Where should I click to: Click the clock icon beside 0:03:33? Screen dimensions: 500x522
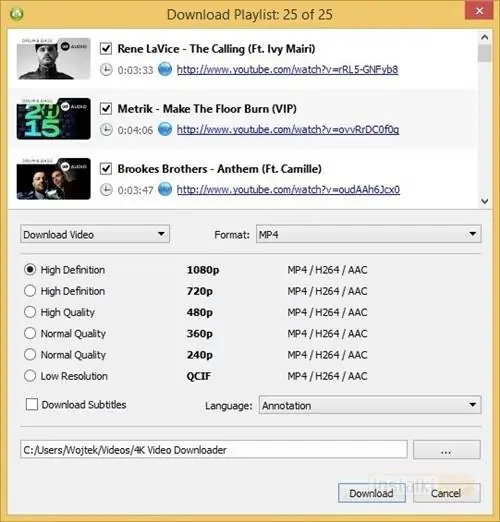(x=106, y=70)
